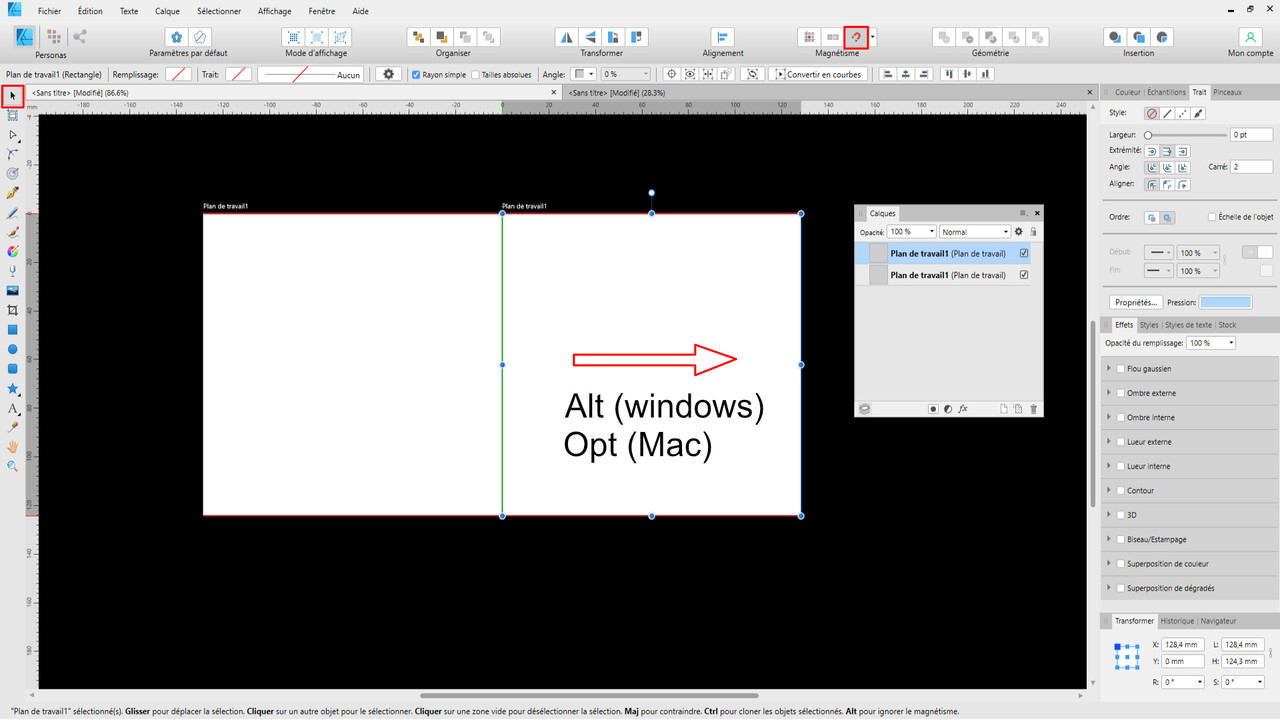Viewport: 1280px width, 720px height.
Task: Select the Node tool
Action: point(13,134)
